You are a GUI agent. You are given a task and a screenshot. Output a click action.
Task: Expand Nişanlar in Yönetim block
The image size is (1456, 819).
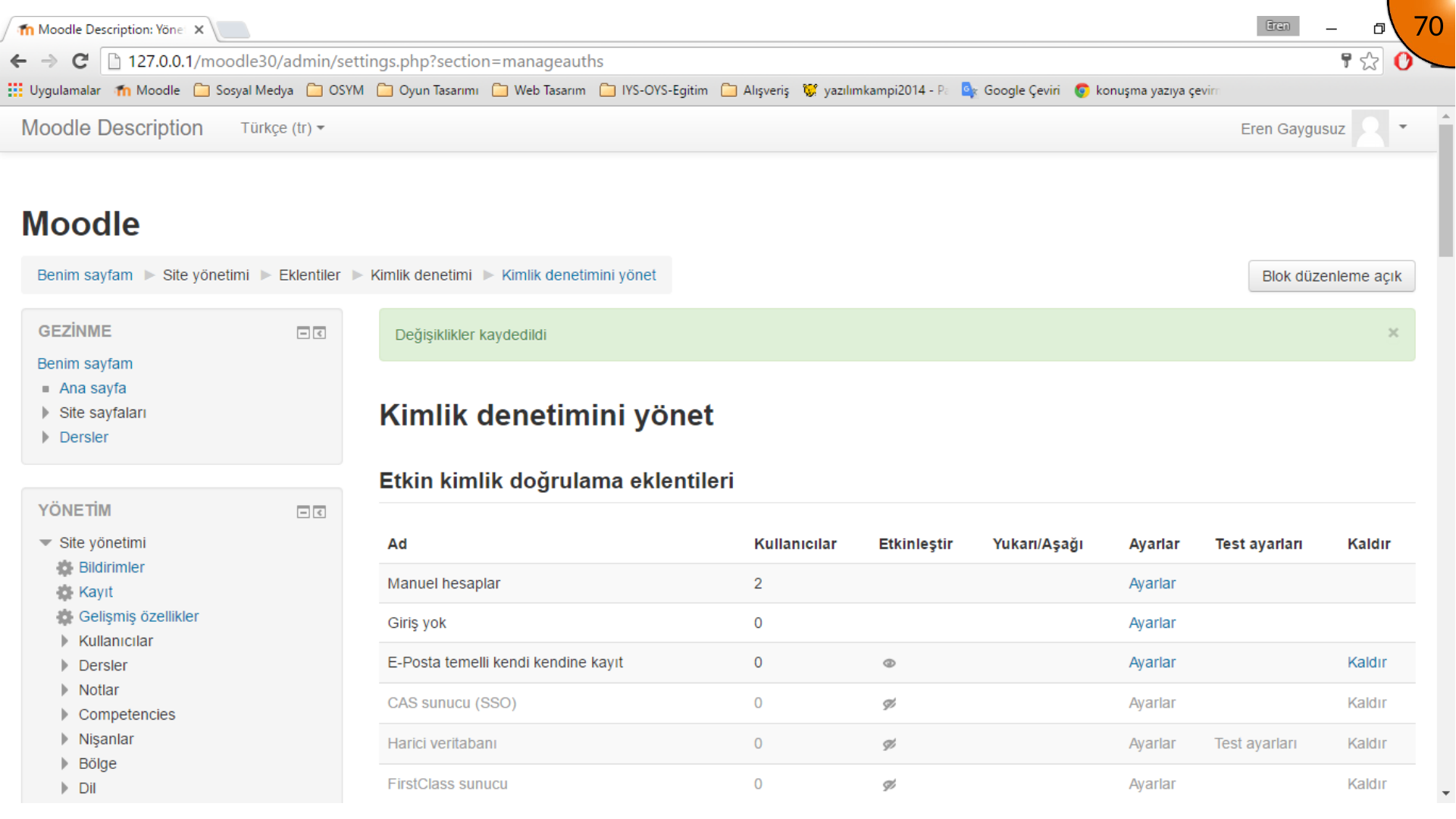click(64, 739)
